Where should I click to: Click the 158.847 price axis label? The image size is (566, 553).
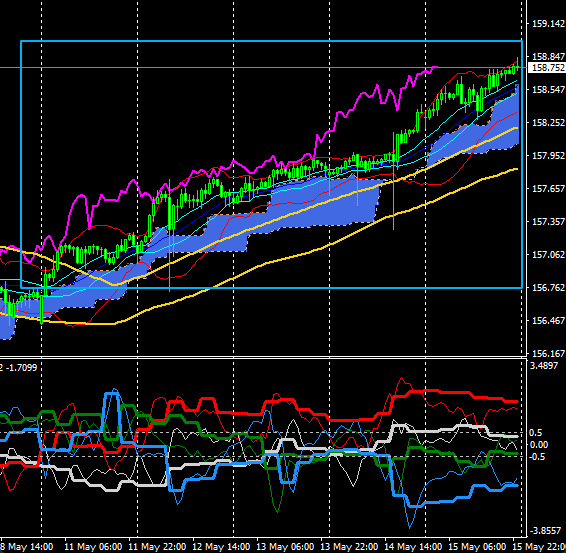point(548,57)
